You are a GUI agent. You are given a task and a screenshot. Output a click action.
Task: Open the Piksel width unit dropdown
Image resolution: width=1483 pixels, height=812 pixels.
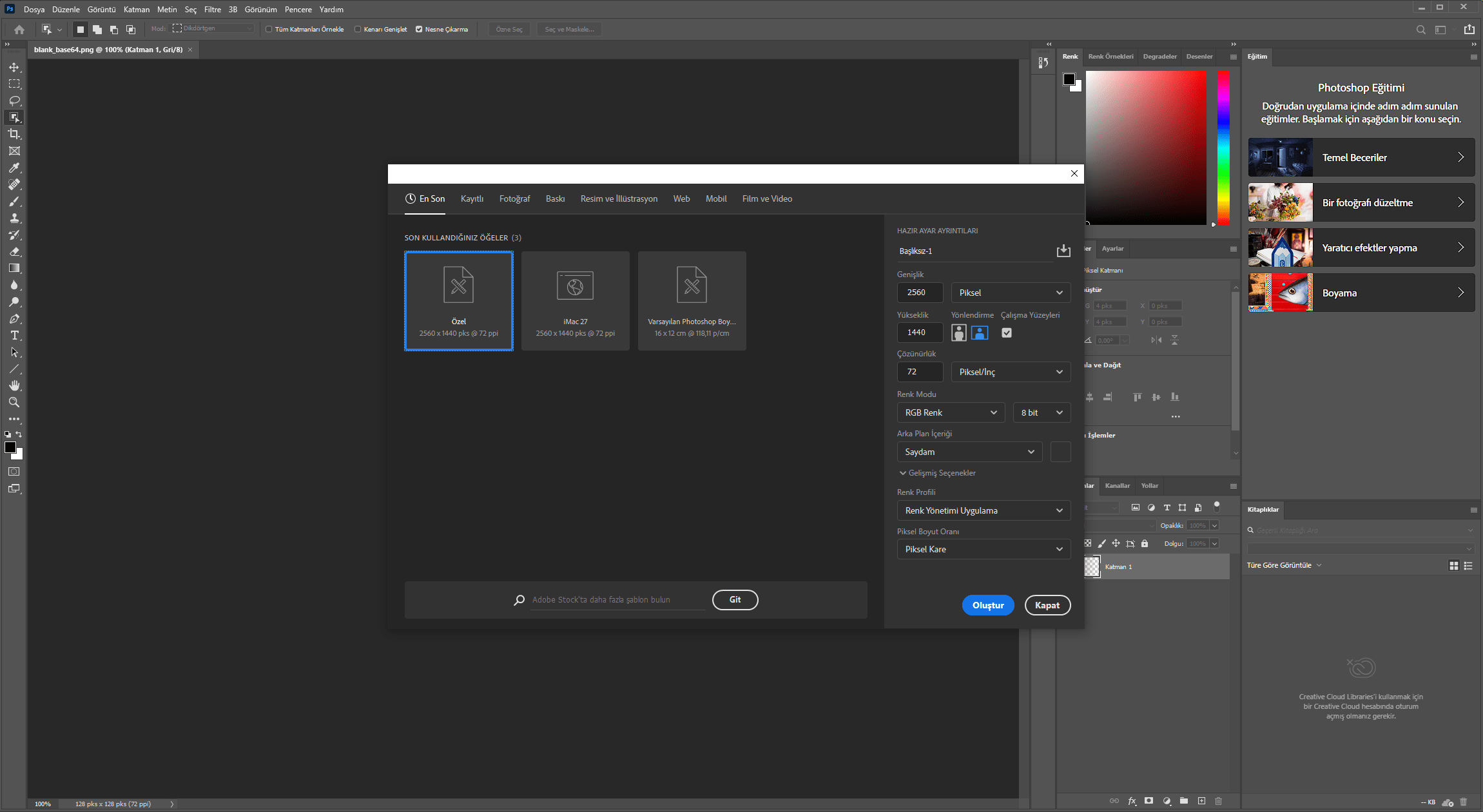tap(1011, 293)
